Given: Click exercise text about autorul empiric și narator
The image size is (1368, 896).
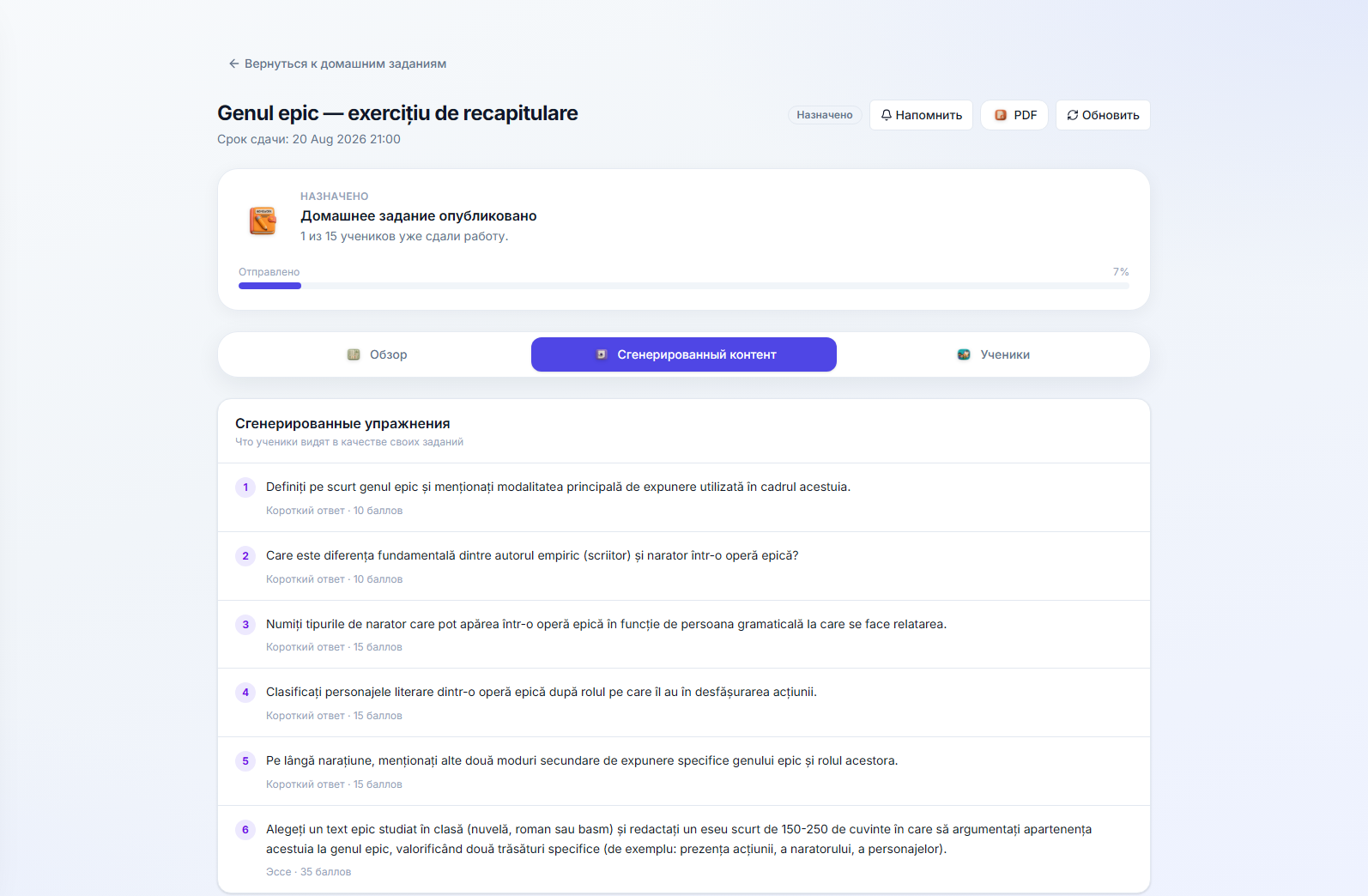Looking at the screenshot, I should 532,555.
